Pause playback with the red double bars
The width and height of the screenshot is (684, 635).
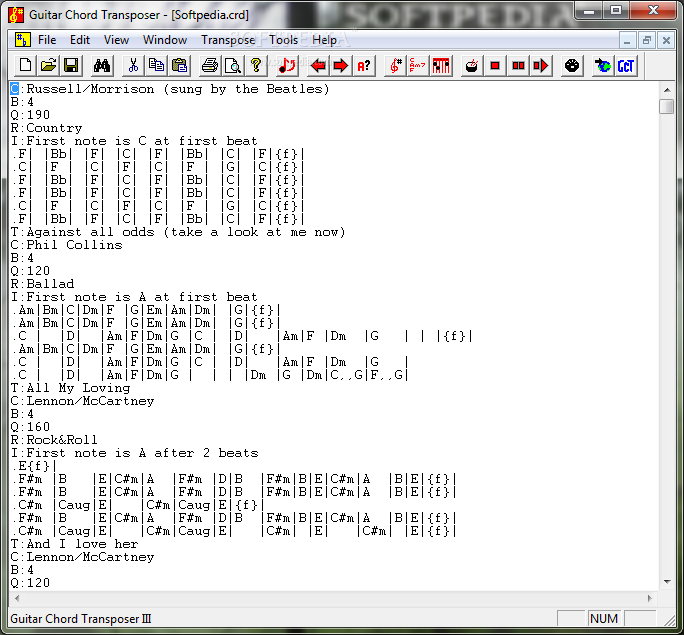518,66
